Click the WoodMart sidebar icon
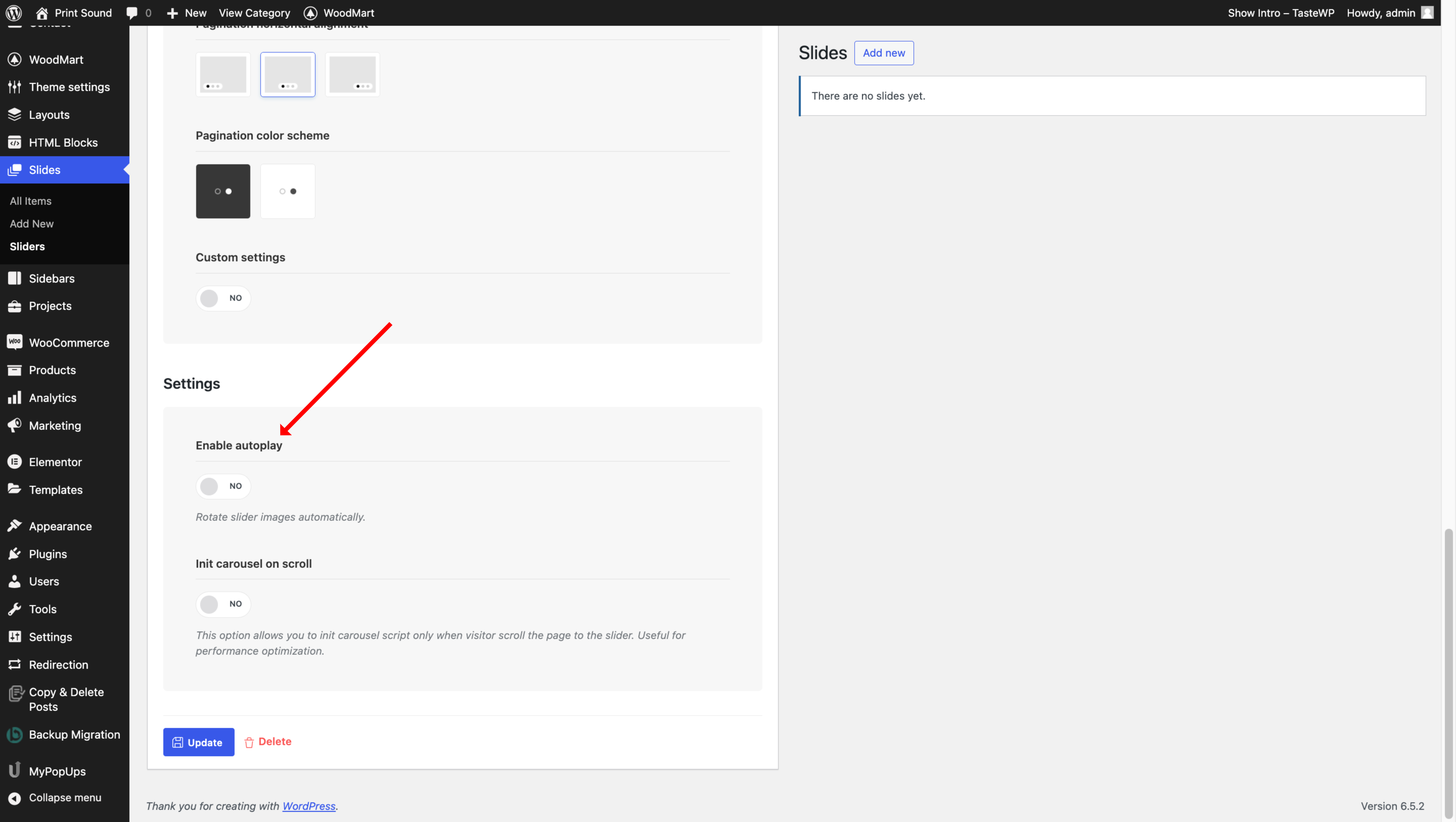The width and height of the screenshot is (1456, 822). click(15, 59)
